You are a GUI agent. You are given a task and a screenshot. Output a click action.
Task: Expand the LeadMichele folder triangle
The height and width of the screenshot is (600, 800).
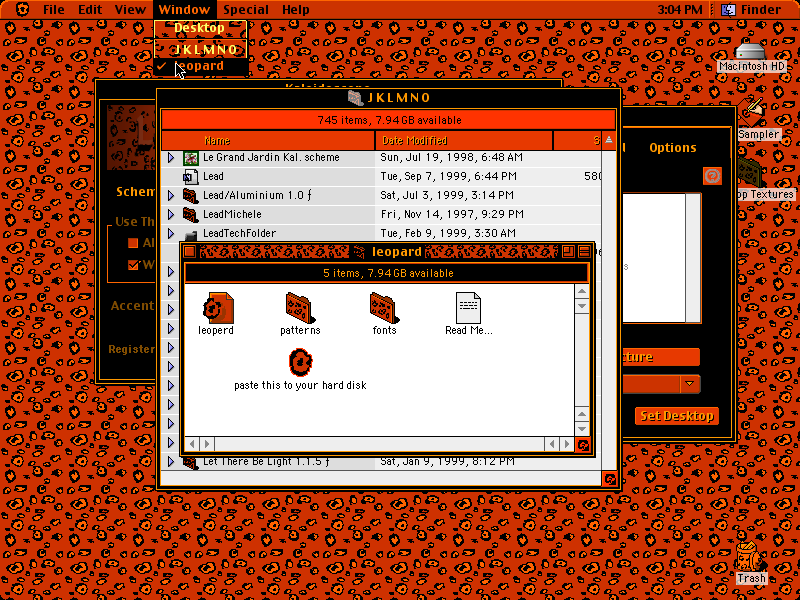point(171,215)
